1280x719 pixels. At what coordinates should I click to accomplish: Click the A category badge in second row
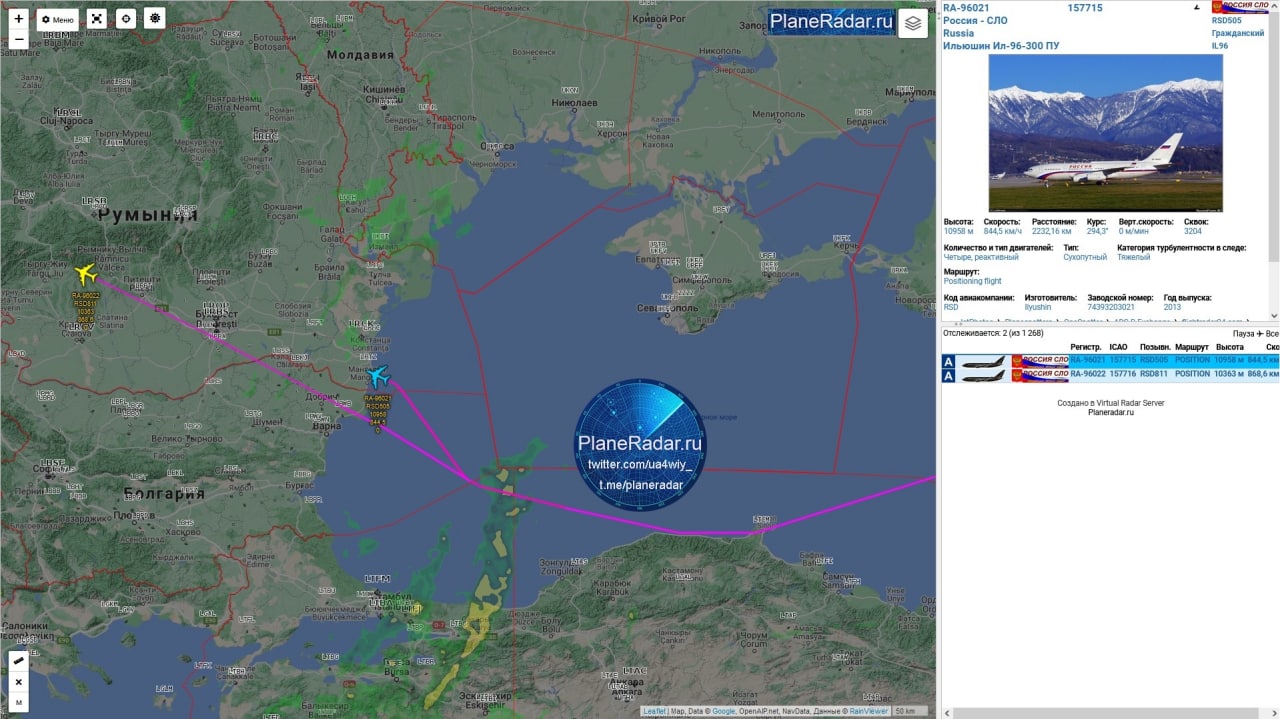949,376
